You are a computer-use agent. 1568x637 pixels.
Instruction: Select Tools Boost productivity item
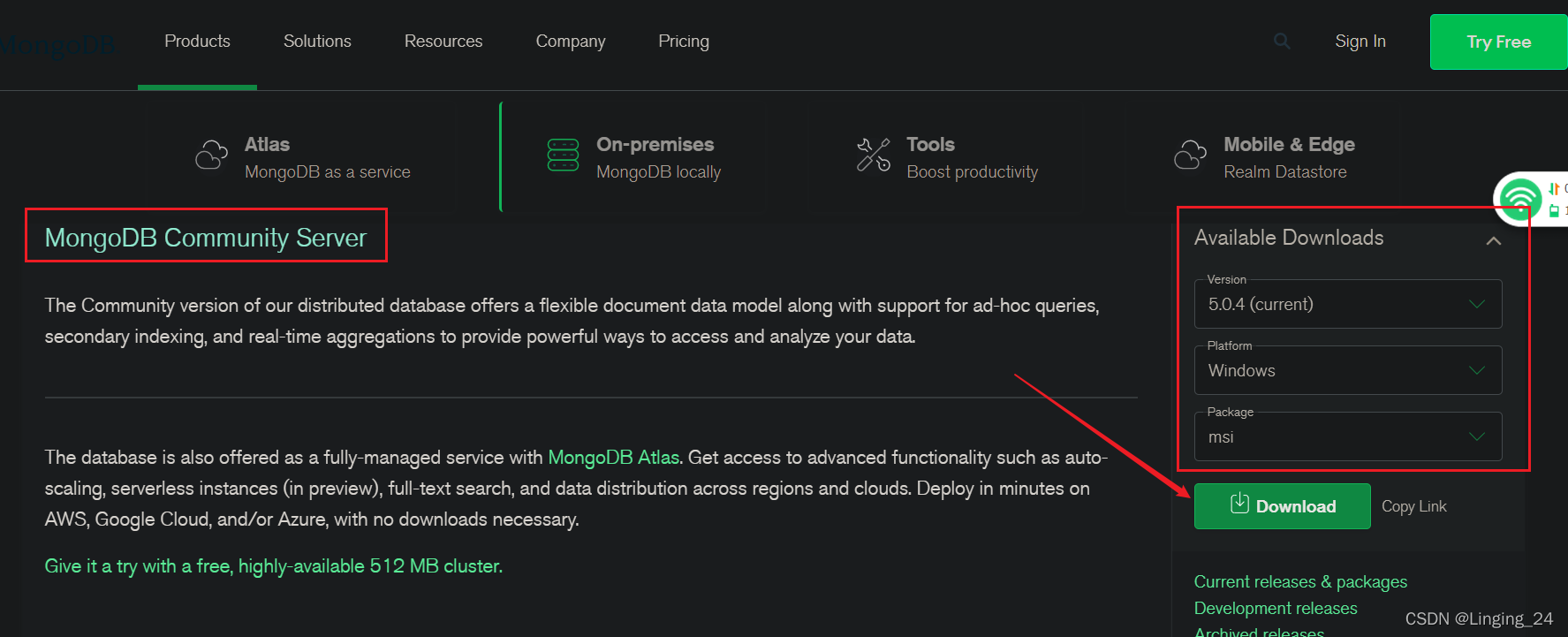[x=947, y=157]
